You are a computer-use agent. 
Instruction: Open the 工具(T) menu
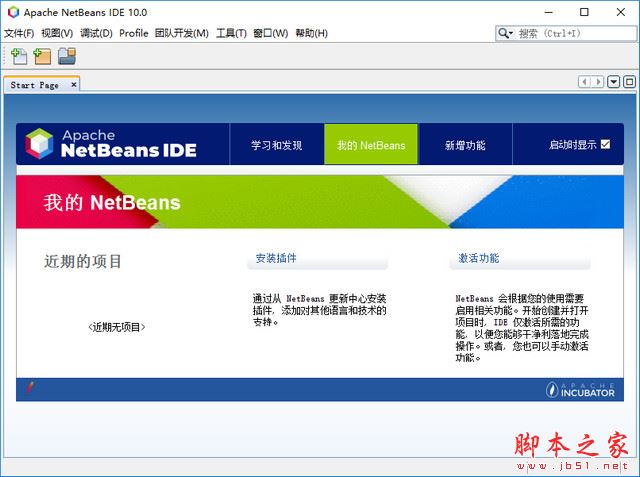231,33
